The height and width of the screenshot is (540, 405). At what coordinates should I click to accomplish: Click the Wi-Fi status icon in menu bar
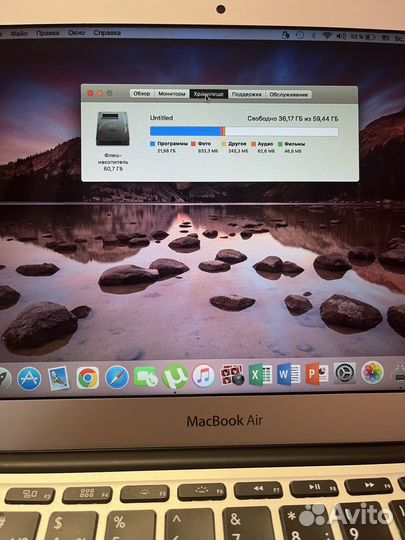point(327,35)
